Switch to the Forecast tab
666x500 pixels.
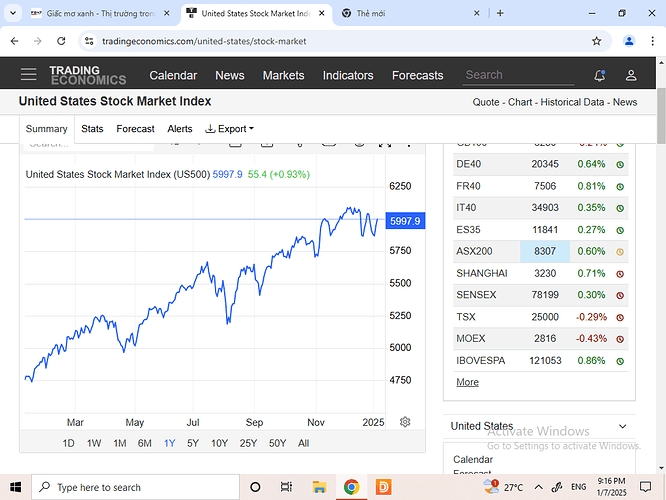[135, 129]
